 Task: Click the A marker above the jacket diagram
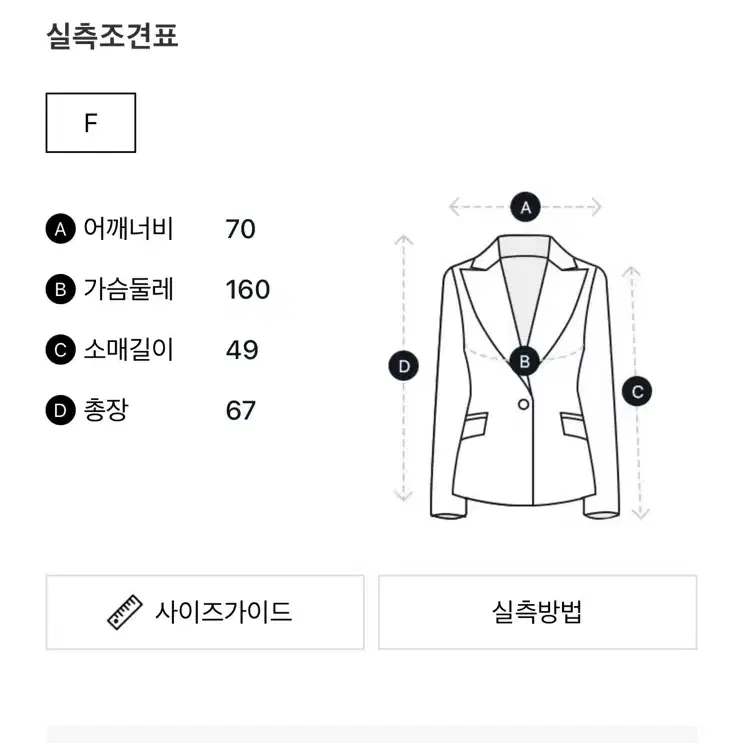[526, 207]
